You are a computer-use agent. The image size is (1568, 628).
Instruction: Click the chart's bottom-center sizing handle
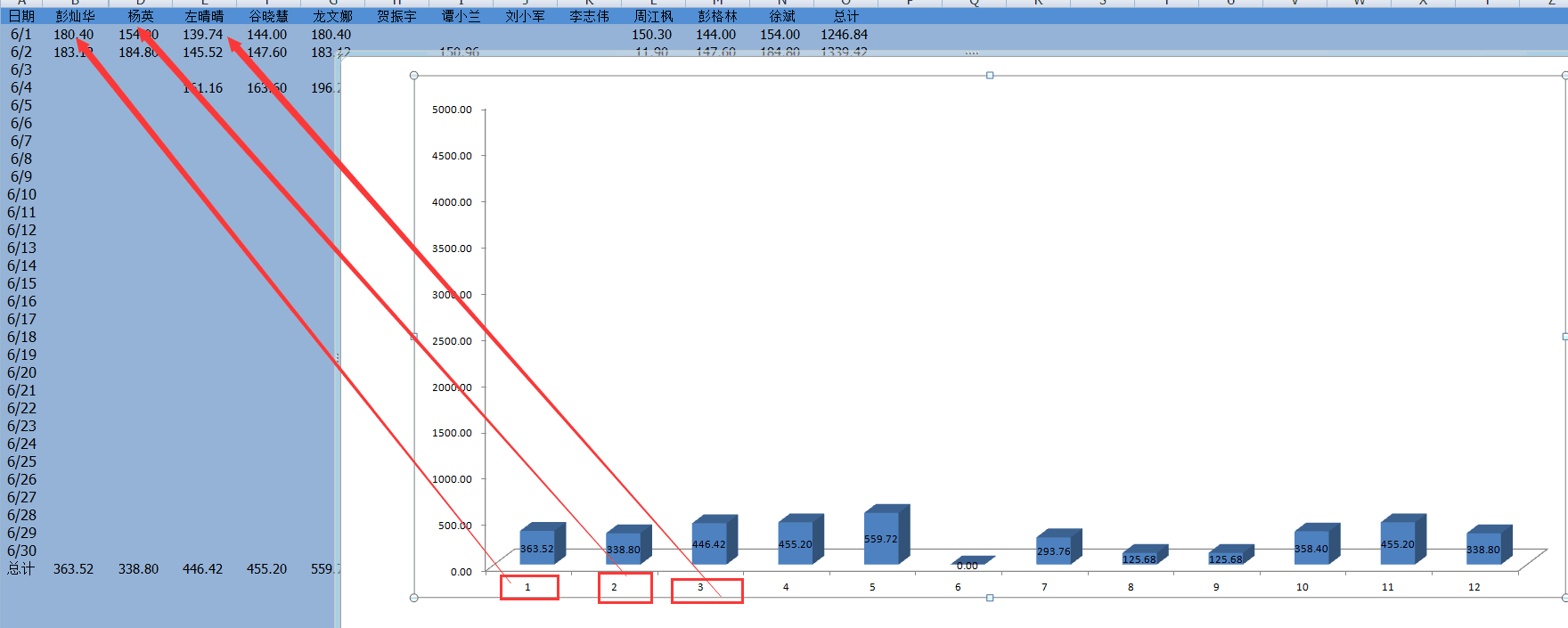(x=990, y=598)
